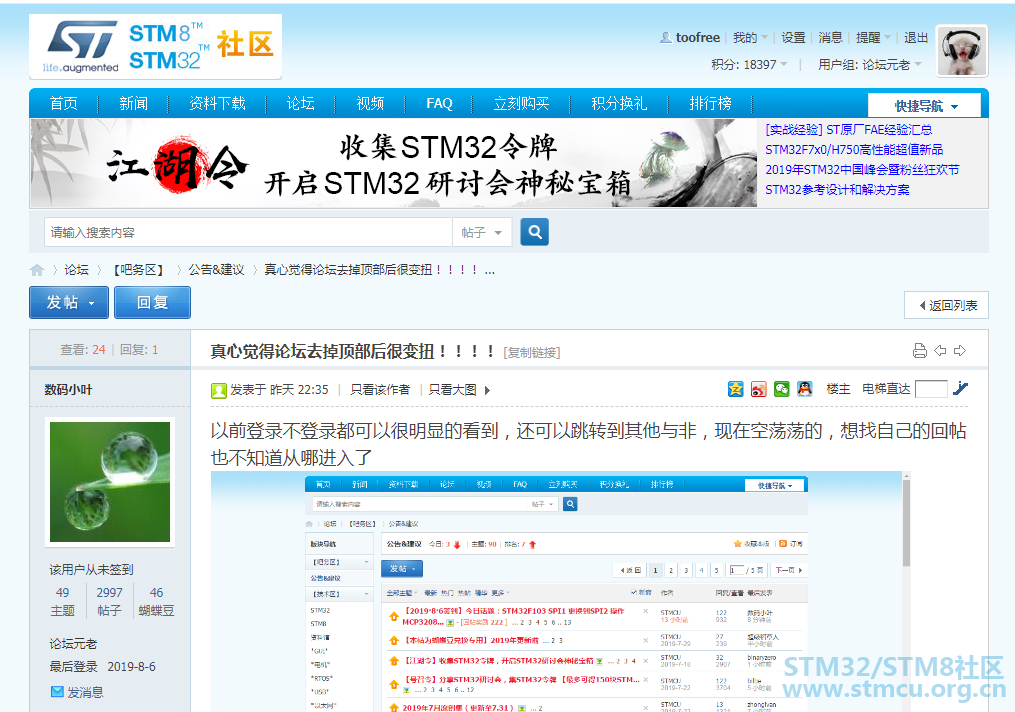Click the 江湖令 STM32 banner image
The width and height of the screenshot is (1015, 712).
(394, 163)
